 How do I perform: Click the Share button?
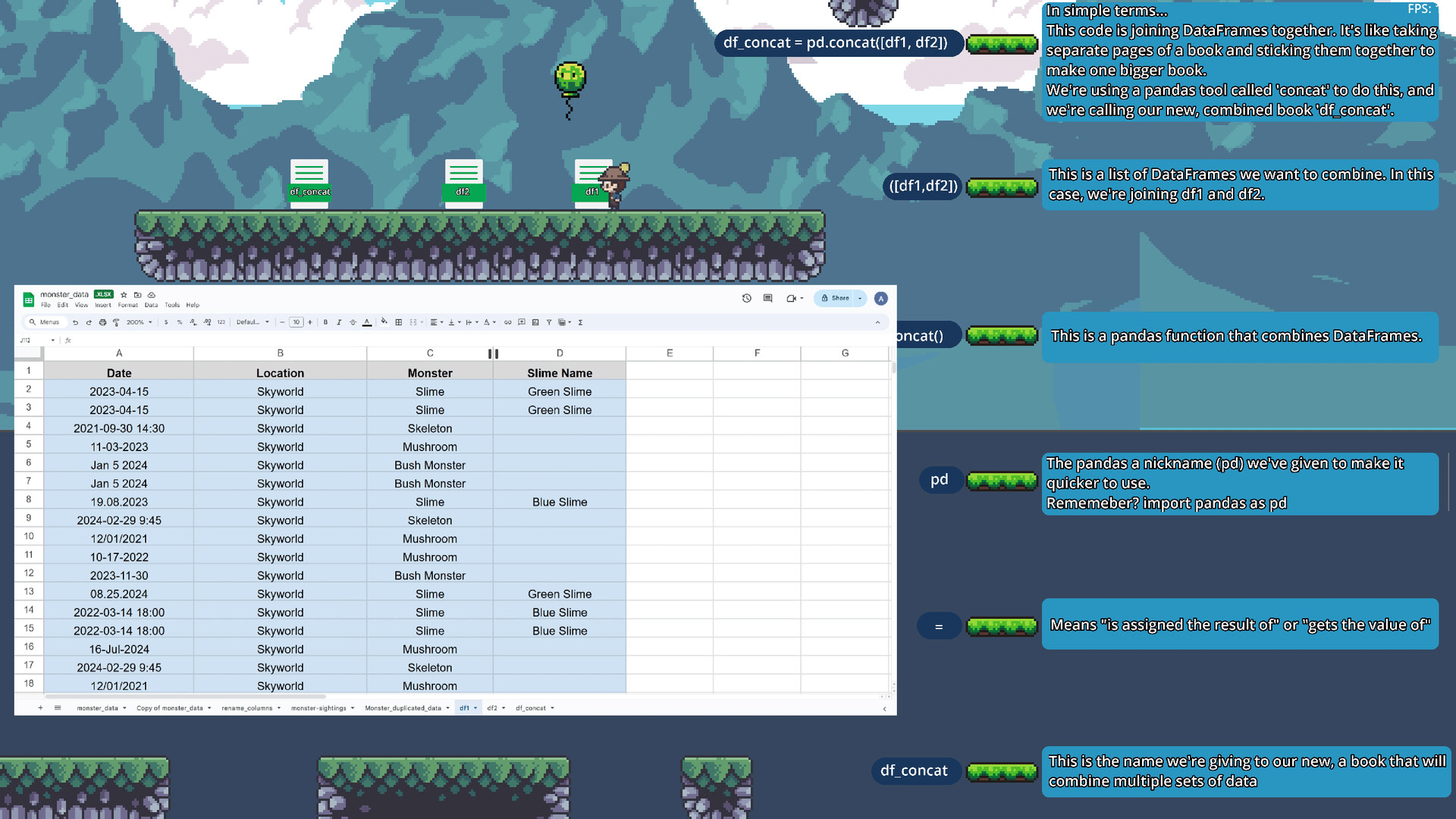pyautogui.click(x=836, y=299)
